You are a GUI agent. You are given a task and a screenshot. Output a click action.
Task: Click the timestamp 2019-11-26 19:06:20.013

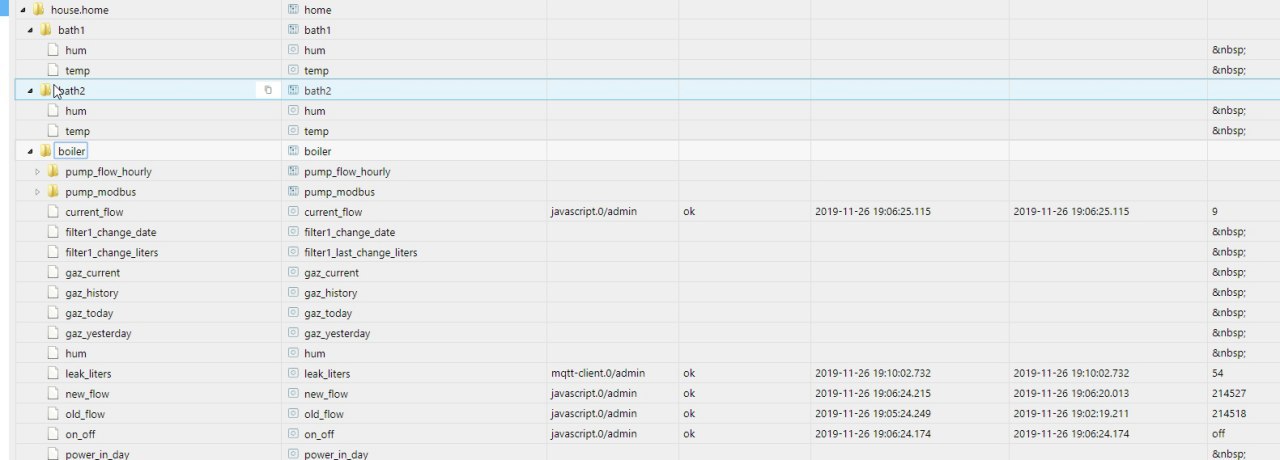coord(1071,394)
